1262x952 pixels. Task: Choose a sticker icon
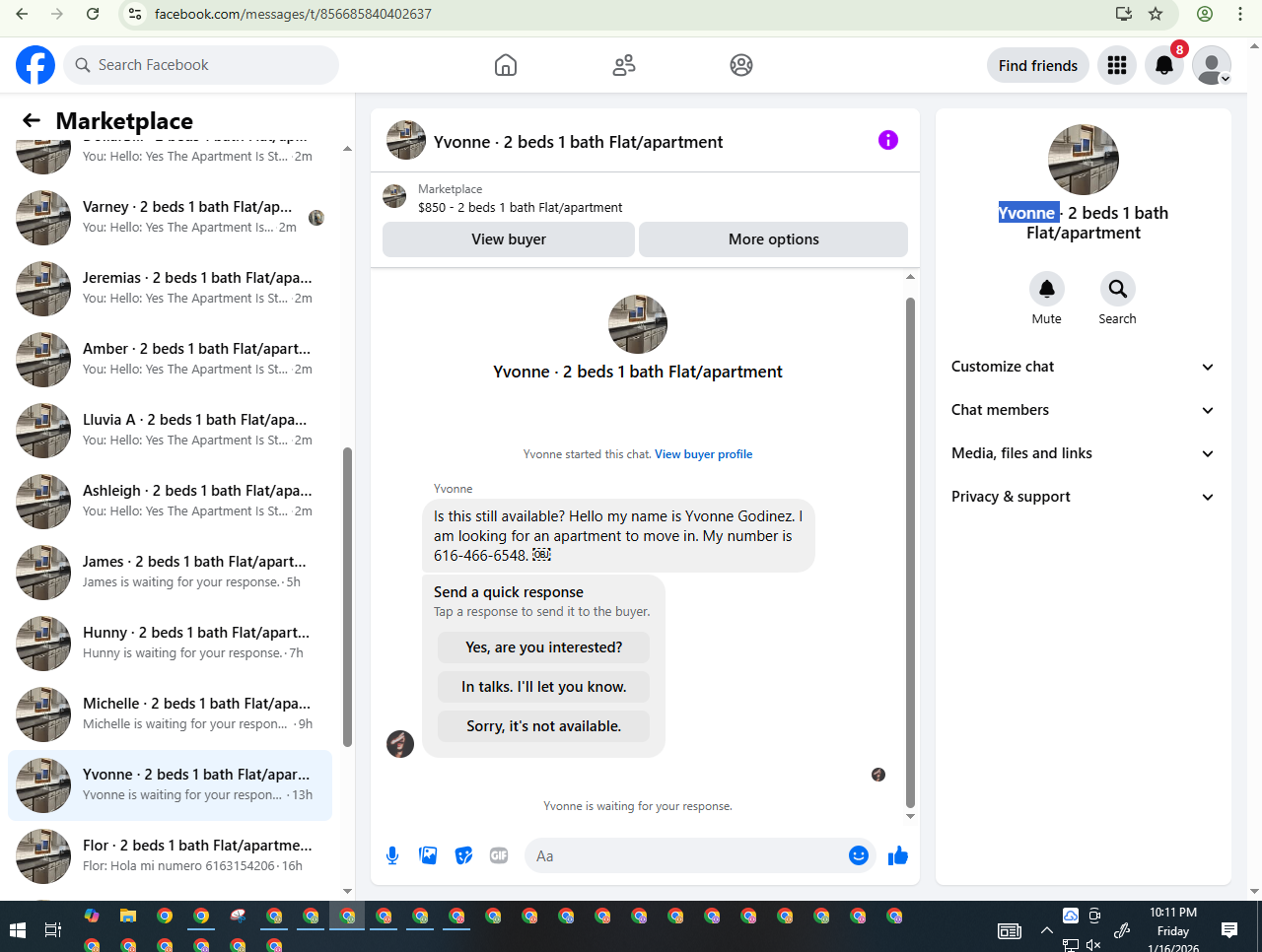tap(463, 855)
